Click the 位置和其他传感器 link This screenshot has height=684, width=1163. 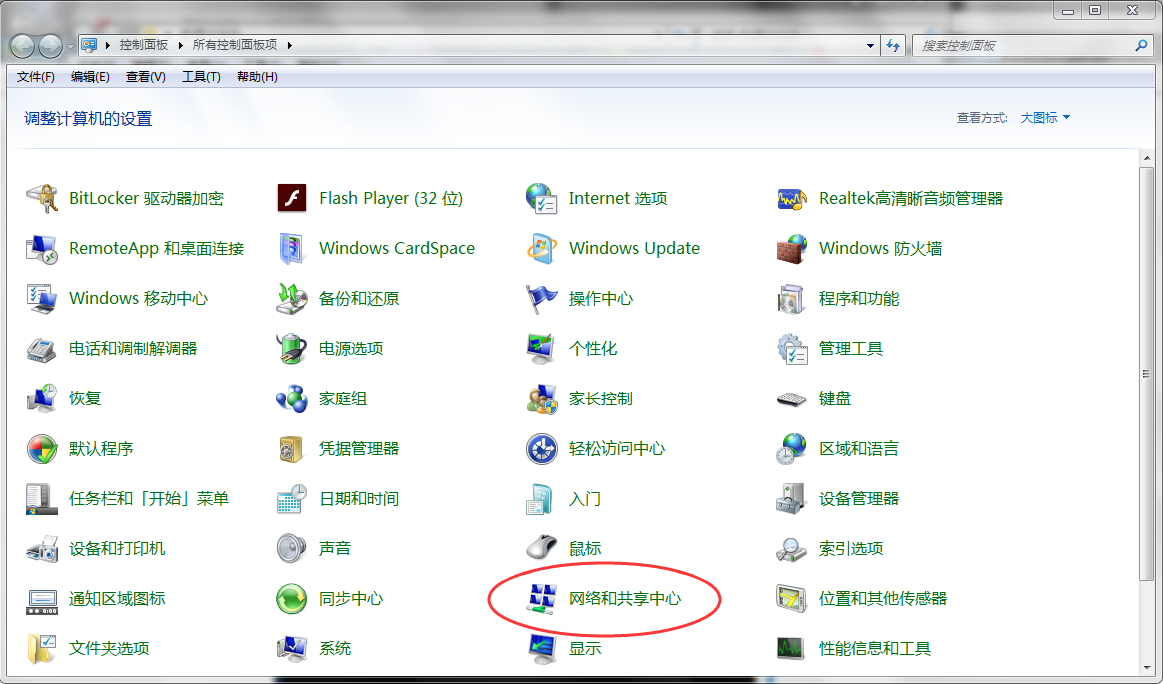coord(883,599)
